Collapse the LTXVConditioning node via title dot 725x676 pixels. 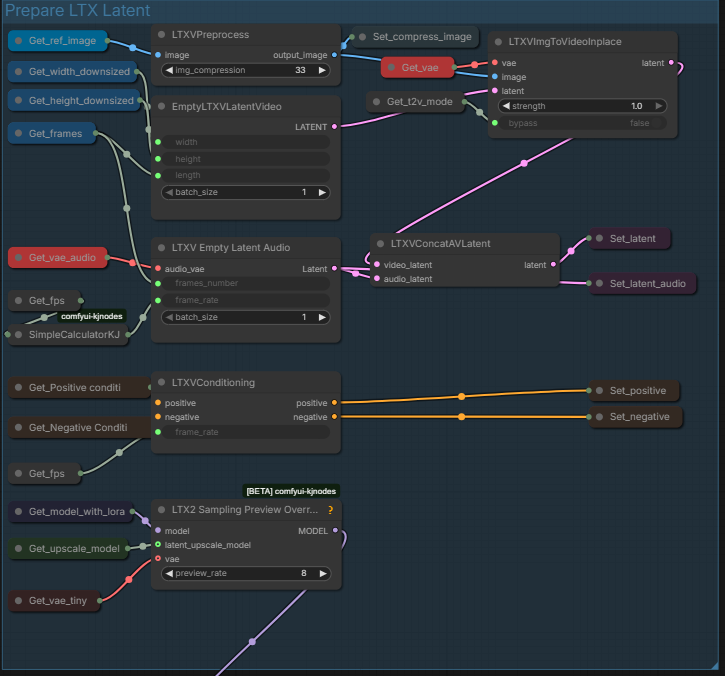click(x=161, y=382)
